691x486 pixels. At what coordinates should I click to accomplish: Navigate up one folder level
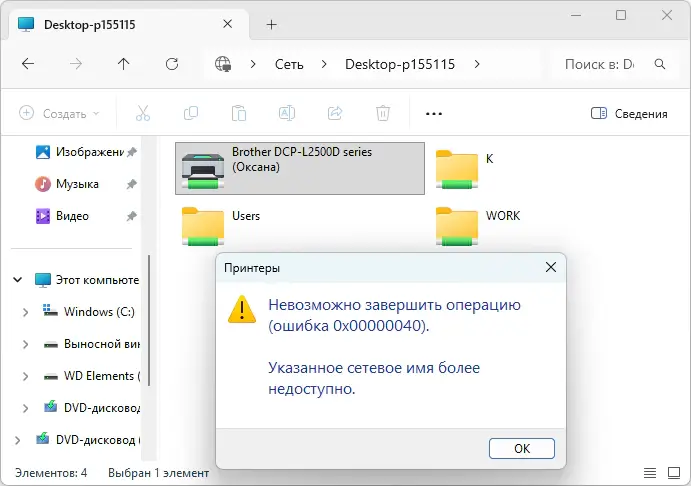[x=124, y=64]
